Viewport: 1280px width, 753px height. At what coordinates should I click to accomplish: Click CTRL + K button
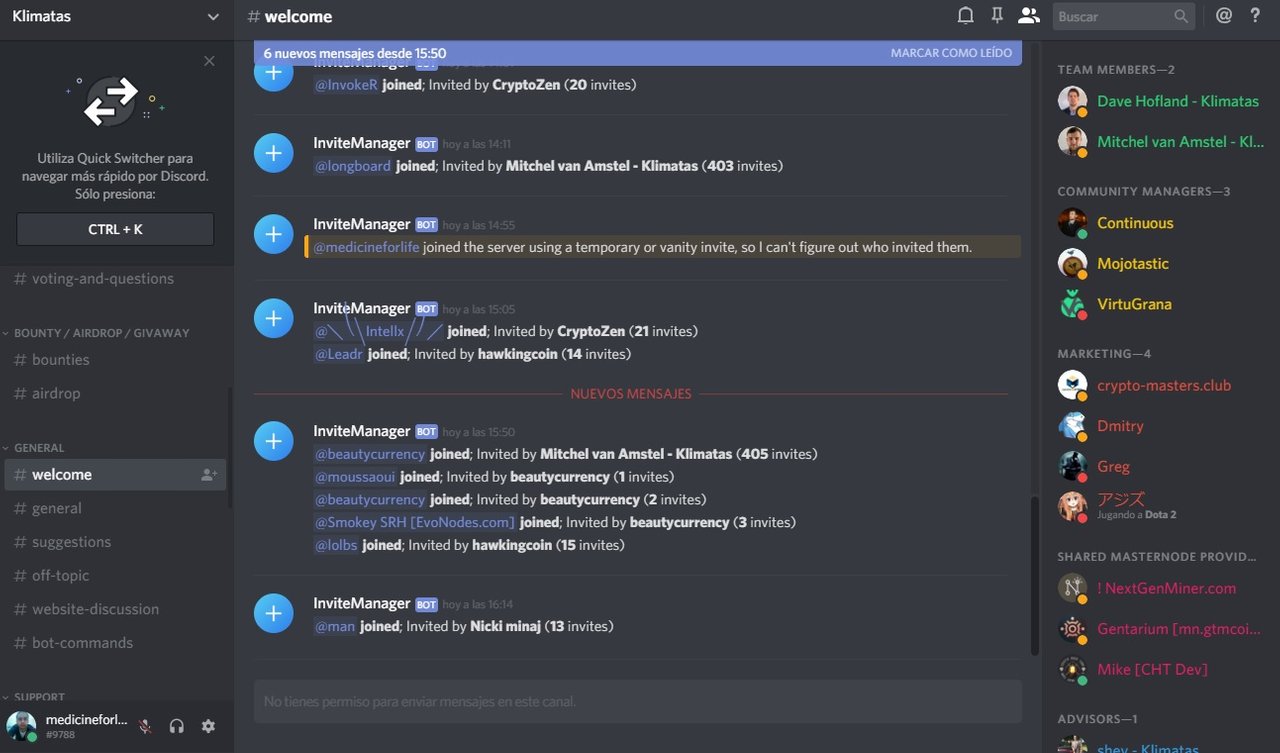coord(115,229)
